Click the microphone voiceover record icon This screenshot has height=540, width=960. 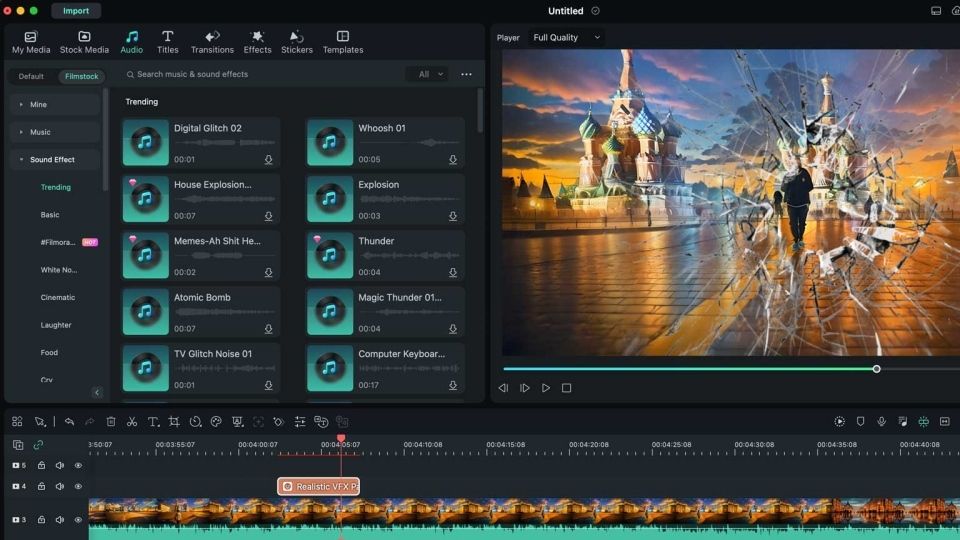tap(881, 422)
